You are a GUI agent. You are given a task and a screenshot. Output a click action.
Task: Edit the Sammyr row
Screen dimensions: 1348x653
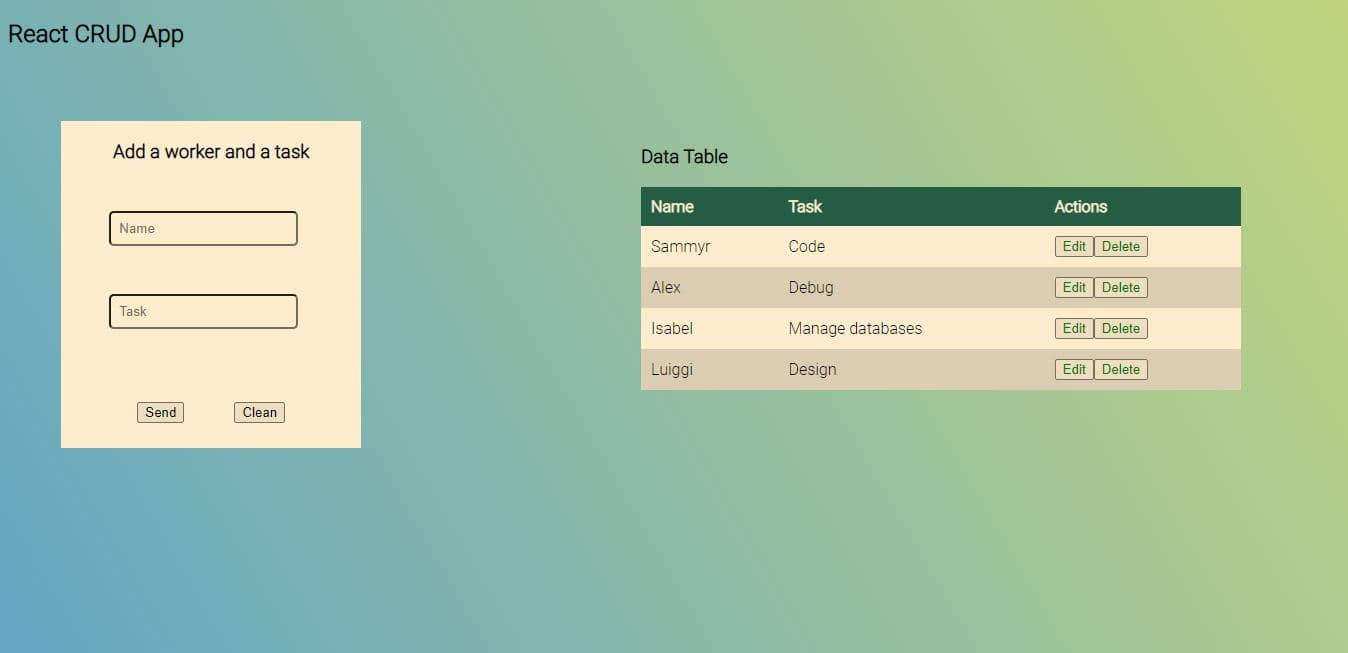[1074, 247]
